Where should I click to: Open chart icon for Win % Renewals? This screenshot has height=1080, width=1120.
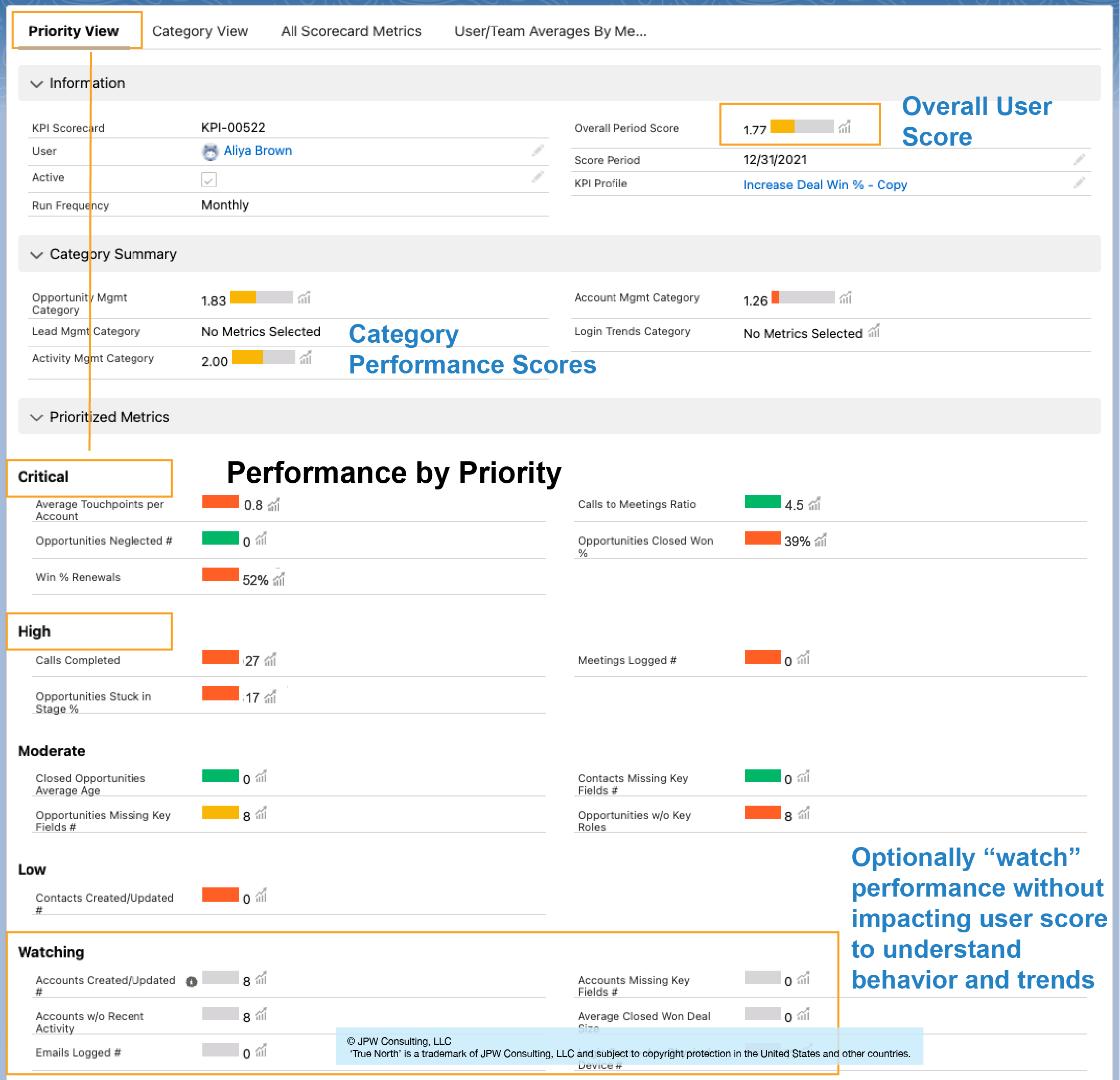(279, 579)
